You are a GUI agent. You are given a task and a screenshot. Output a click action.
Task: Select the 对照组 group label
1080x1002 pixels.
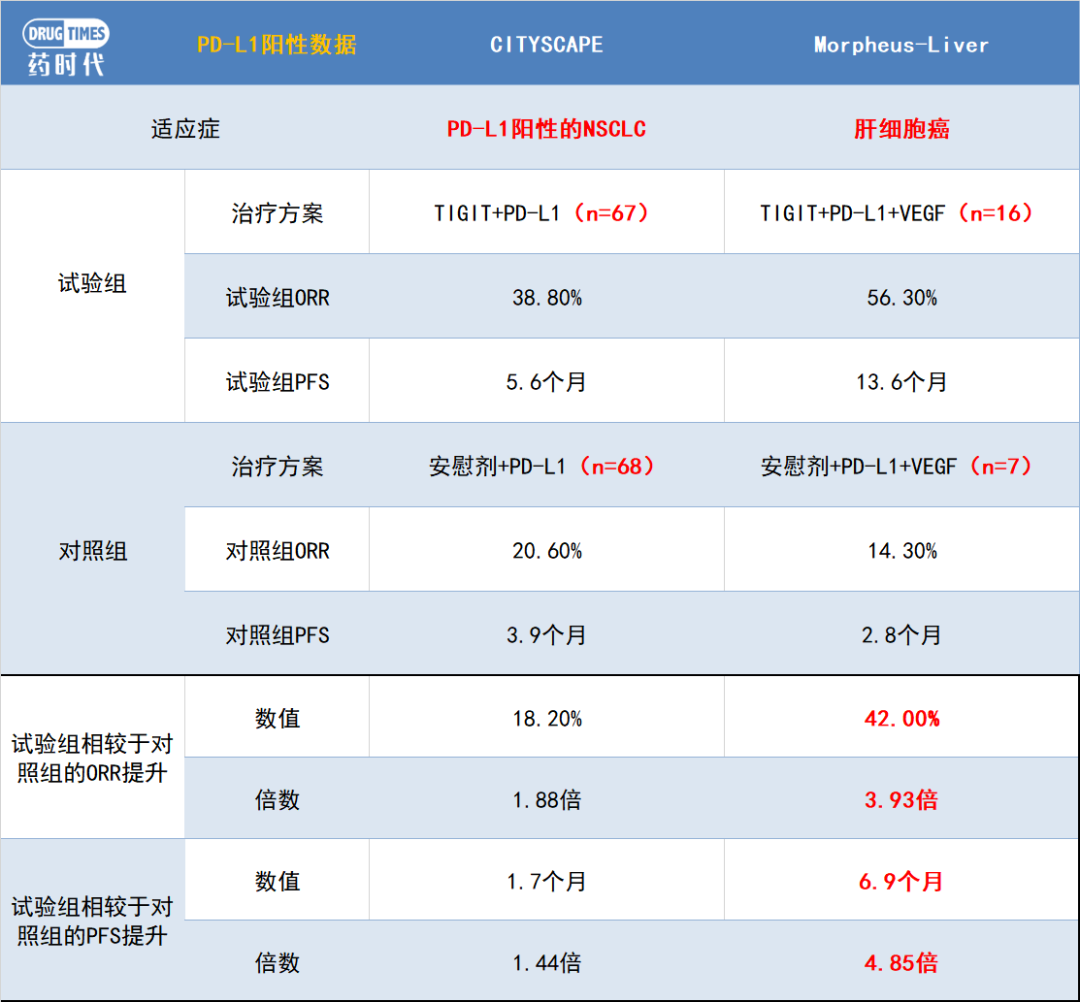point(92,551)
